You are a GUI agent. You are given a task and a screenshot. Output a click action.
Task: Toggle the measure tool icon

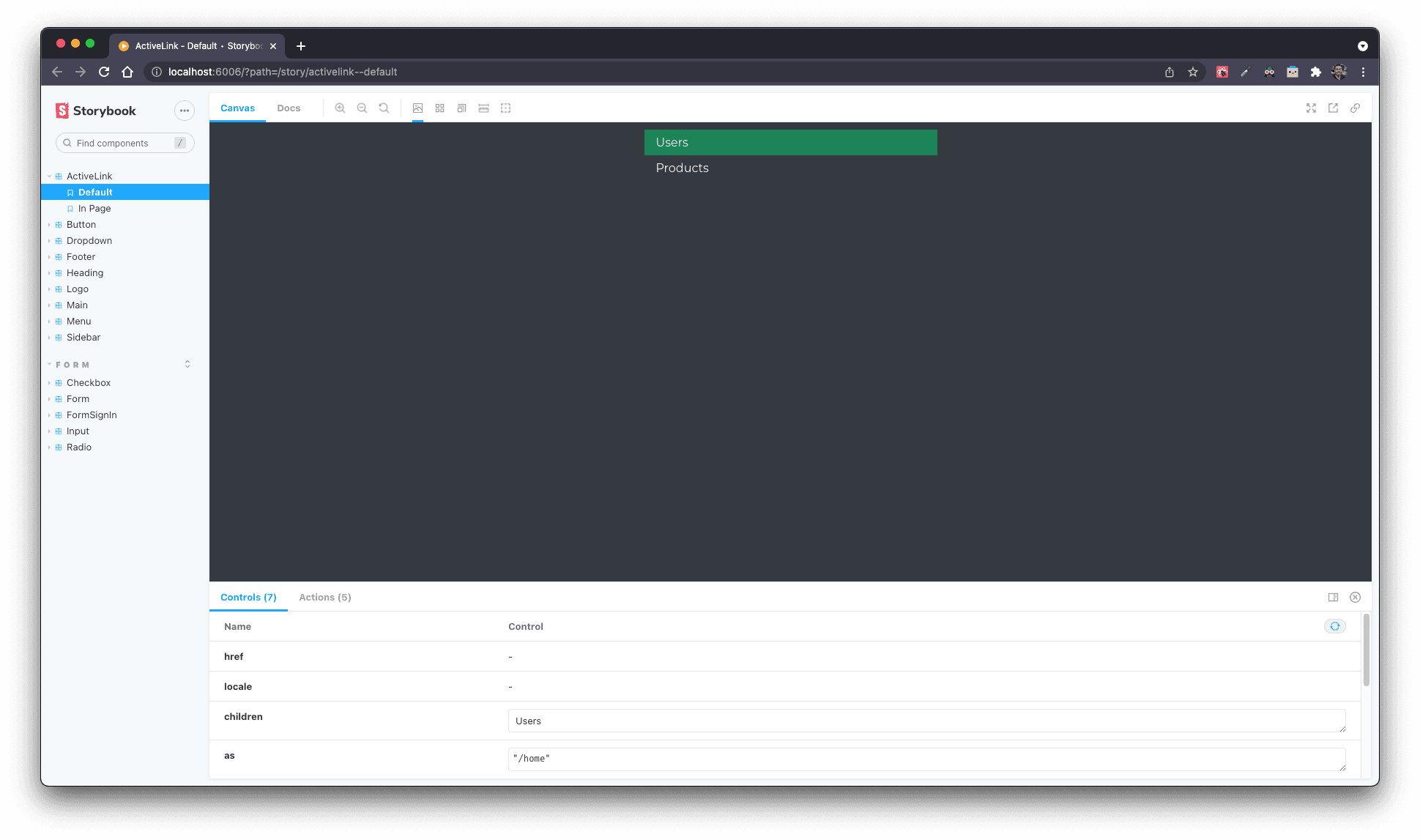pyautogui.click(x=483, y=108)
